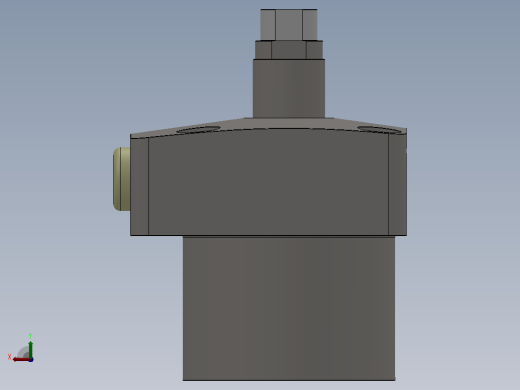
Task: Click the cylindrical shaft below the hex nut
Action: [289, 88]
